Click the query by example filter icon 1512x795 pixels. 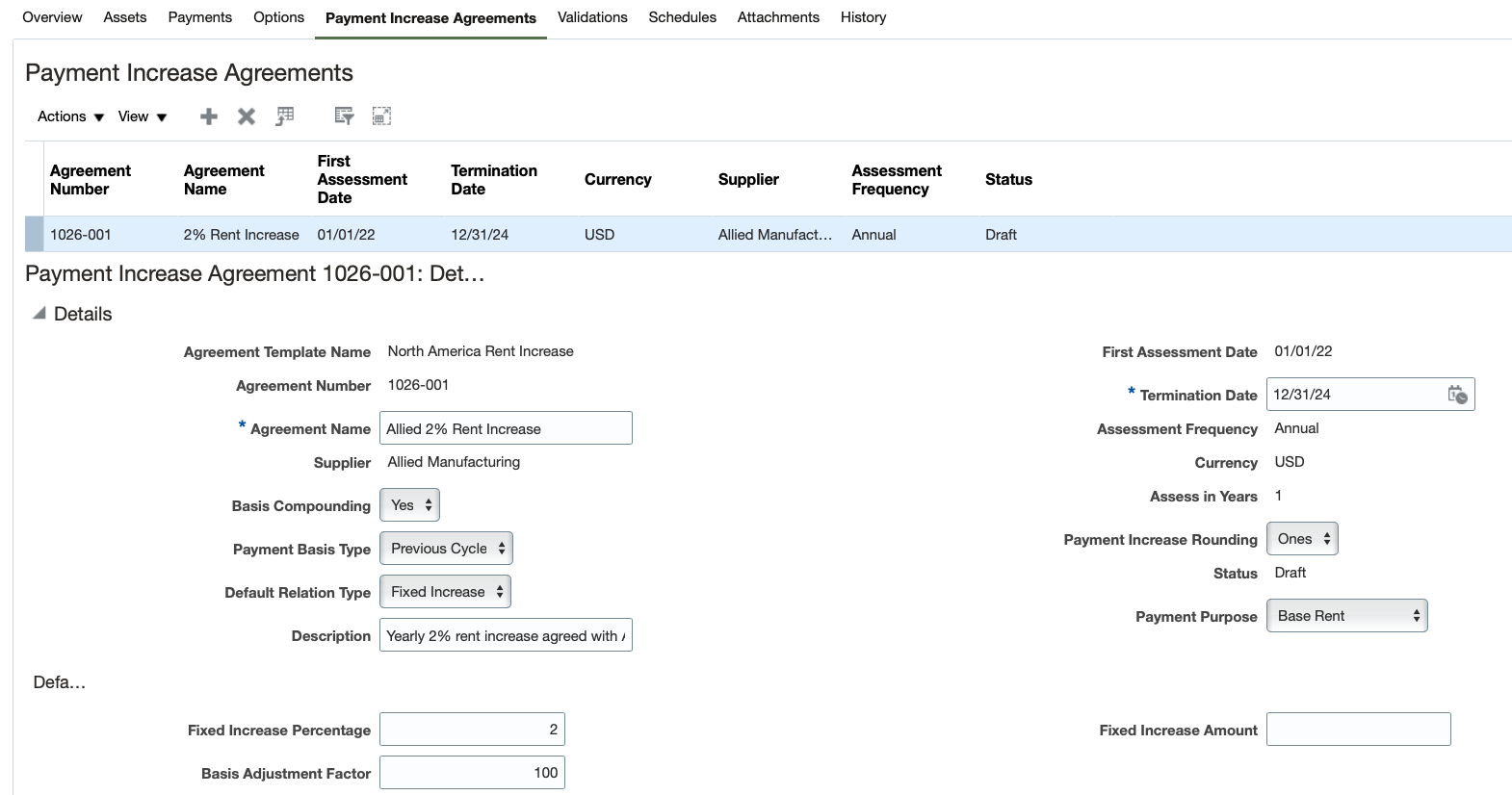[x=344, y=116]
